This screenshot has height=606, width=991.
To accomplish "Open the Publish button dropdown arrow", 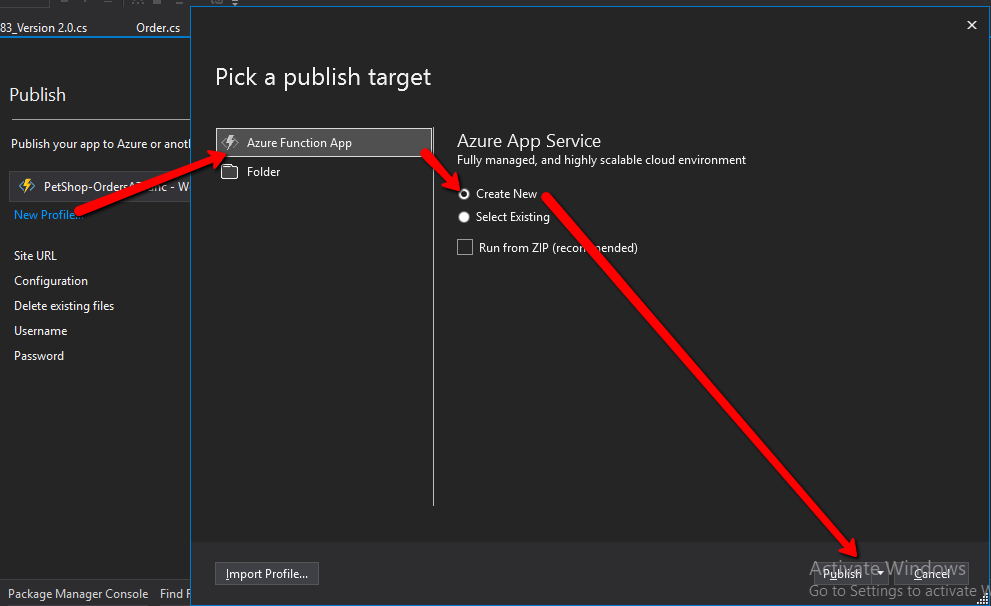I will tap(880, 574).
